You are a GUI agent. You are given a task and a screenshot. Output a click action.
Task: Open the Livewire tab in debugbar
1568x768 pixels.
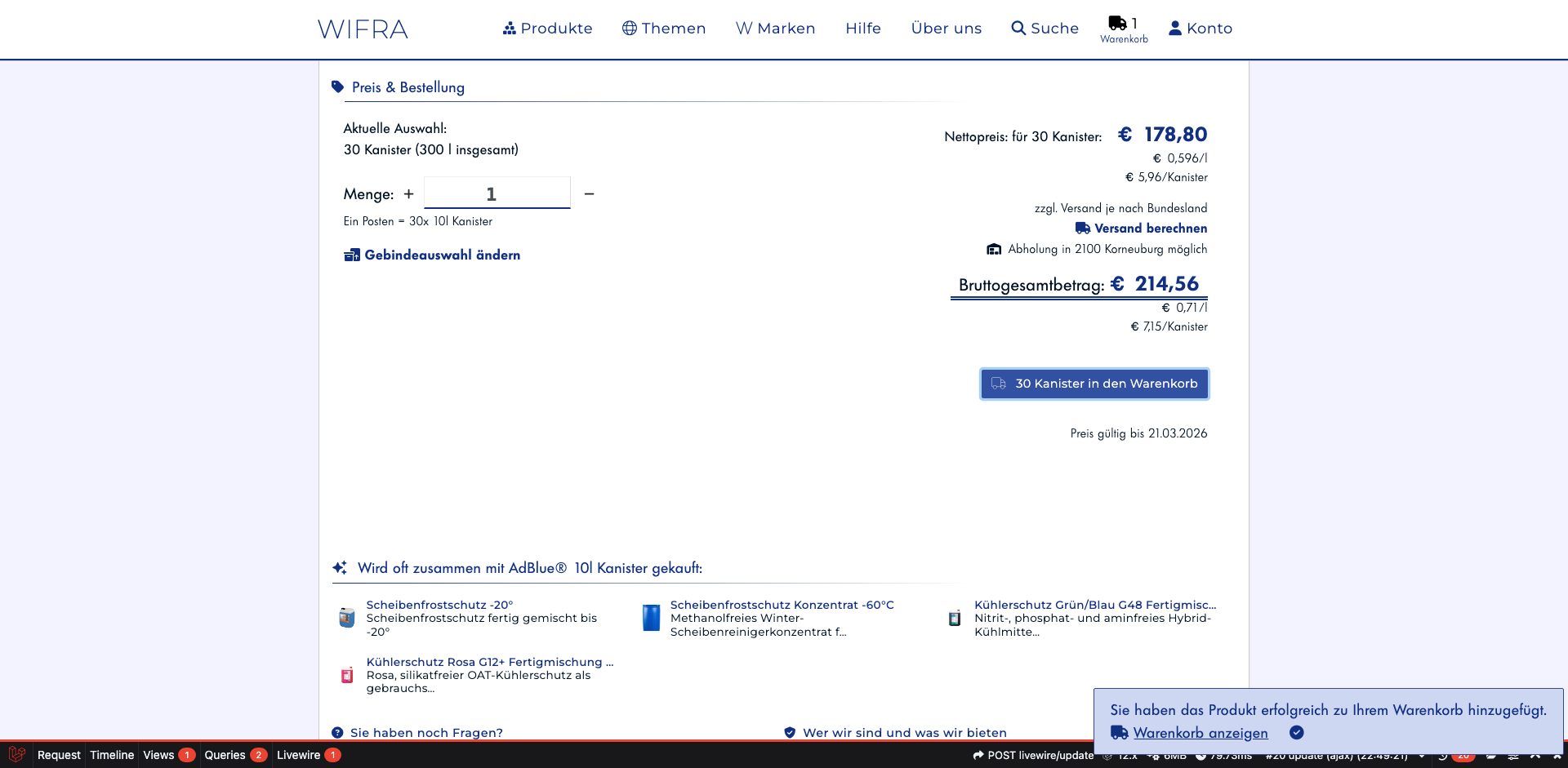[299, 755]
